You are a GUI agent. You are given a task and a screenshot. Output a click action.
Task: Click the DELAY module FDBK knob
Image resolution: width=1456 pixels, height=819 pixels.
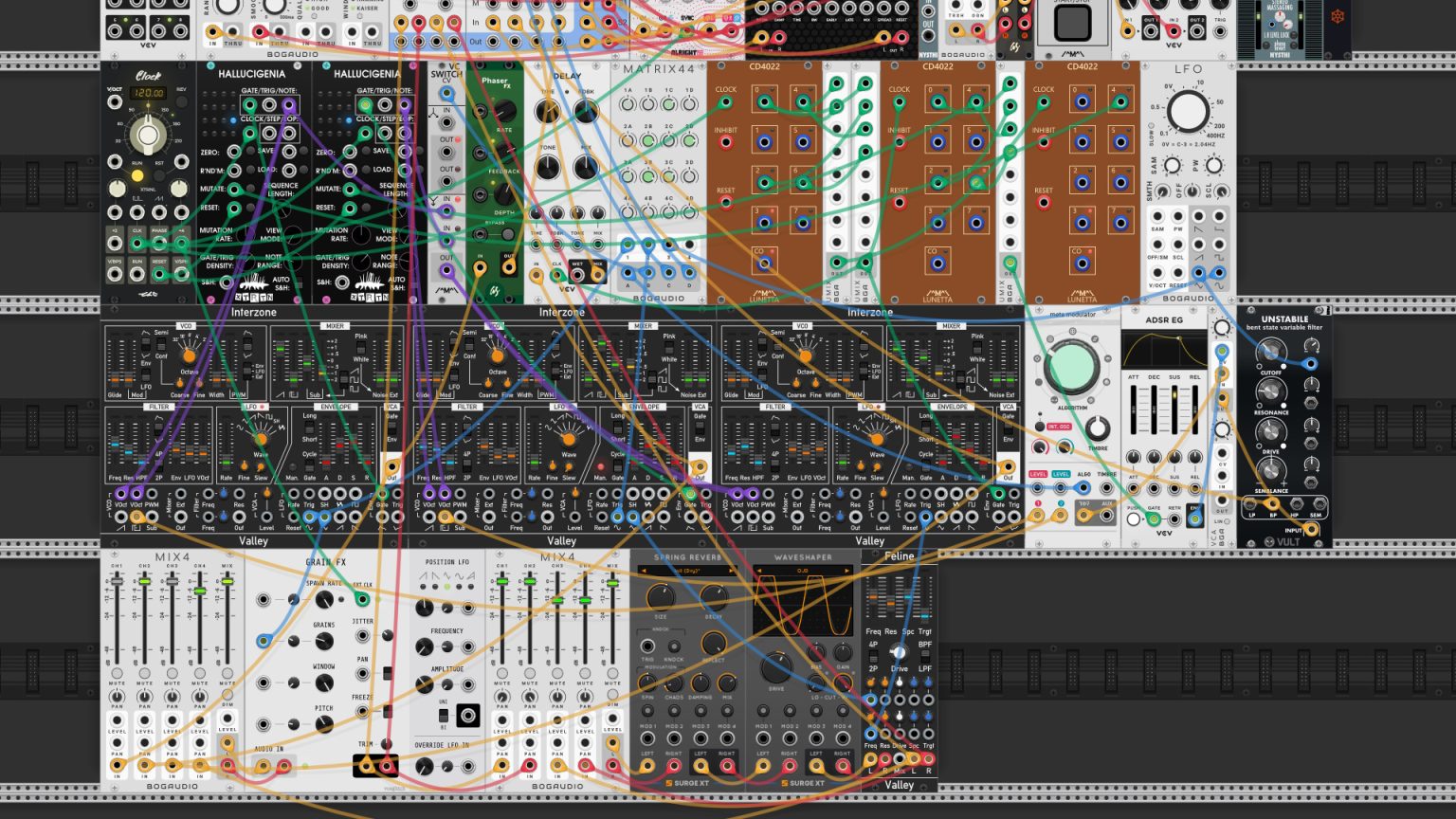click(588, 111)
